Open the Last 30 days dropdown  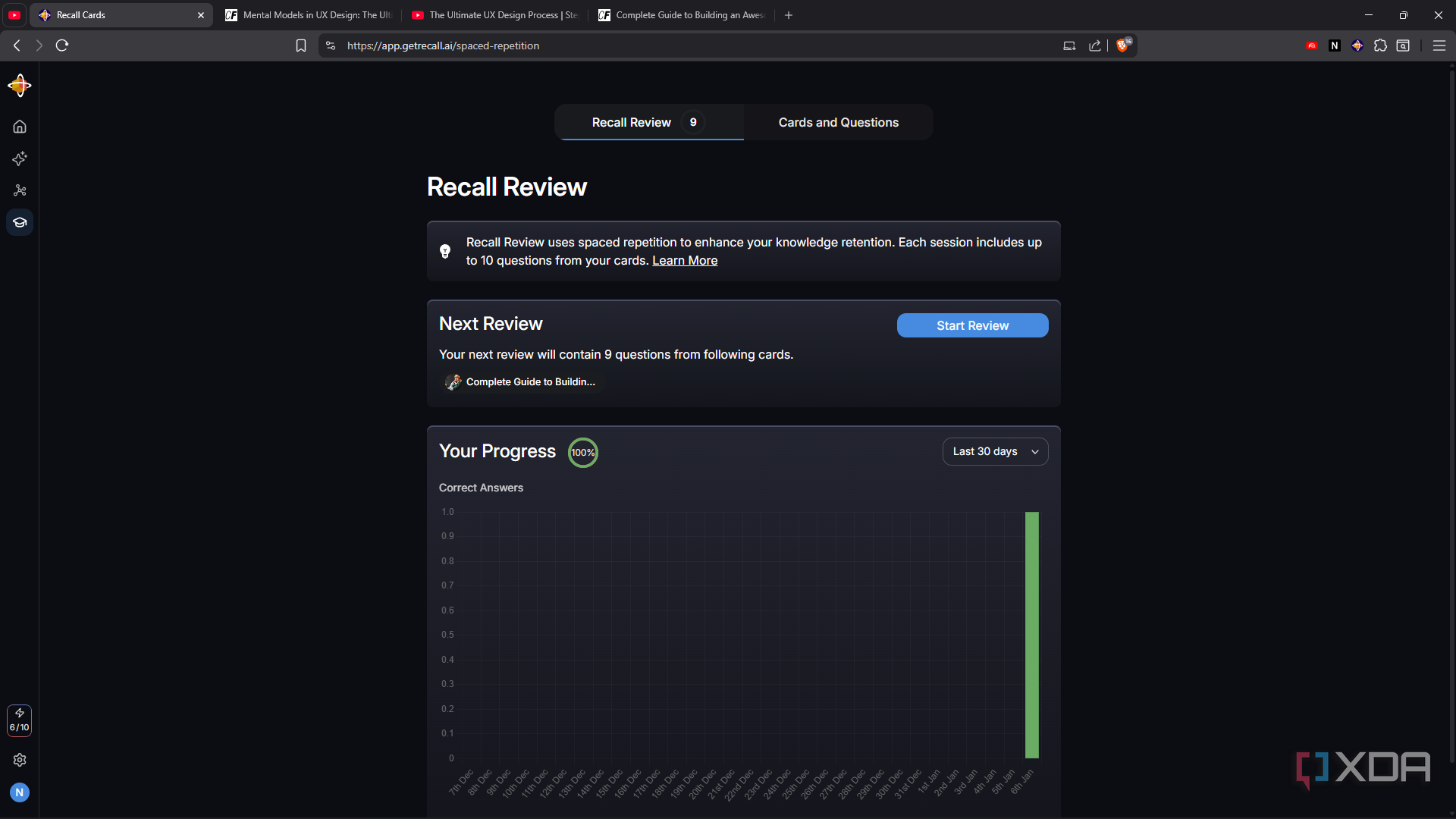click(995, 451)
